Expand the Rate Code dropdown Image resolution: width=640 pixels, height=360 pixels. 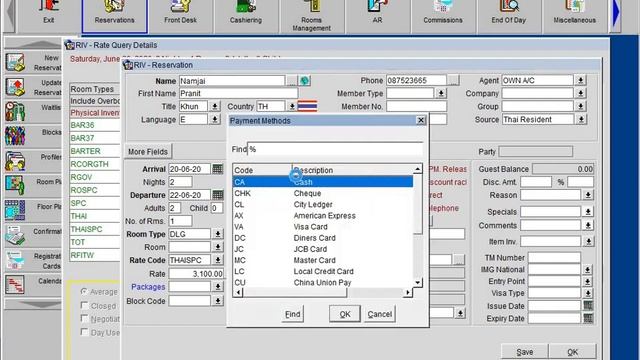point(218,260)
